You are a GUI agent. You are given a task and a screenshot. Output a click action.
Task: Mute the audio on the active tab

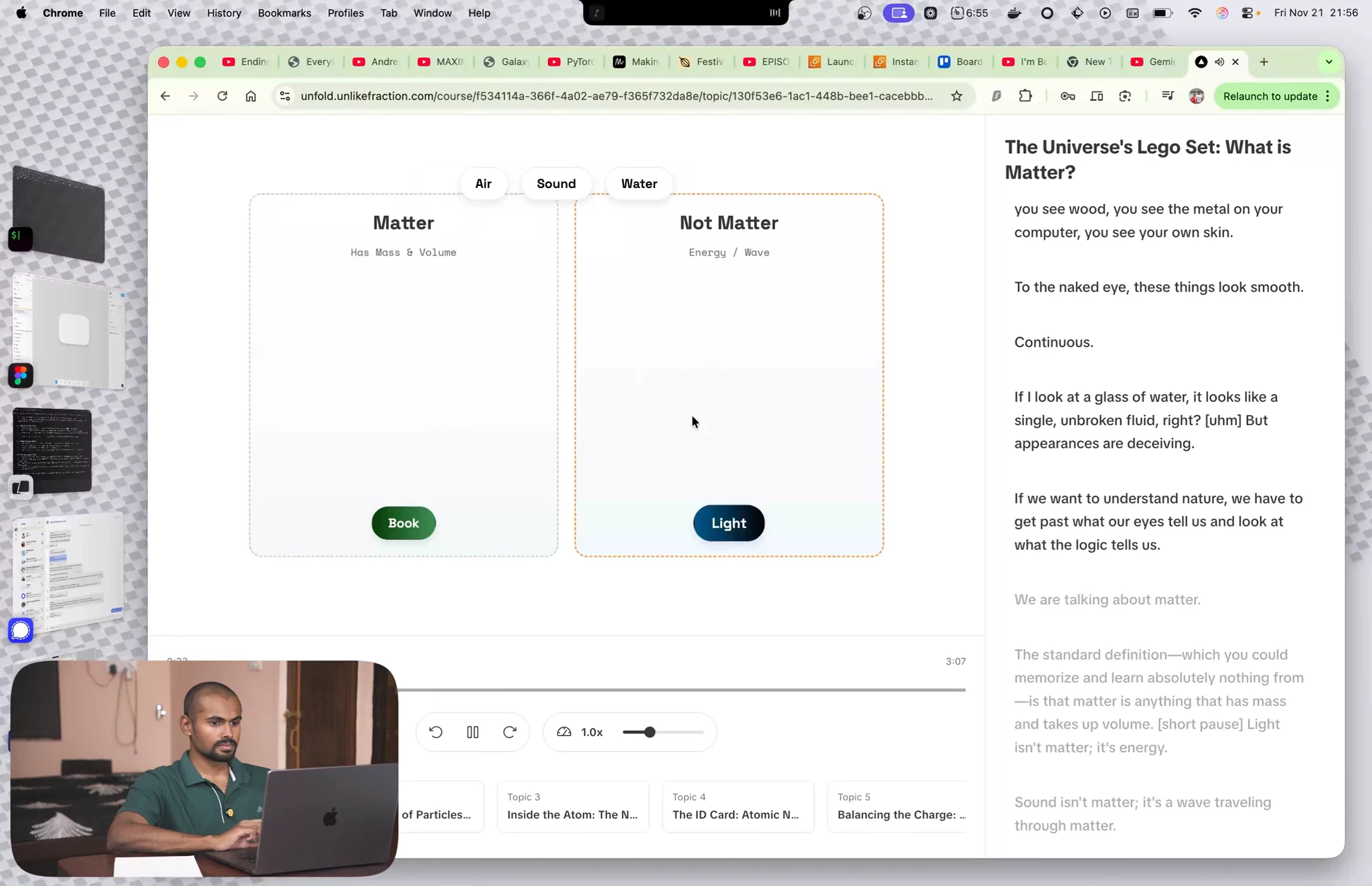pos(1219,62)
